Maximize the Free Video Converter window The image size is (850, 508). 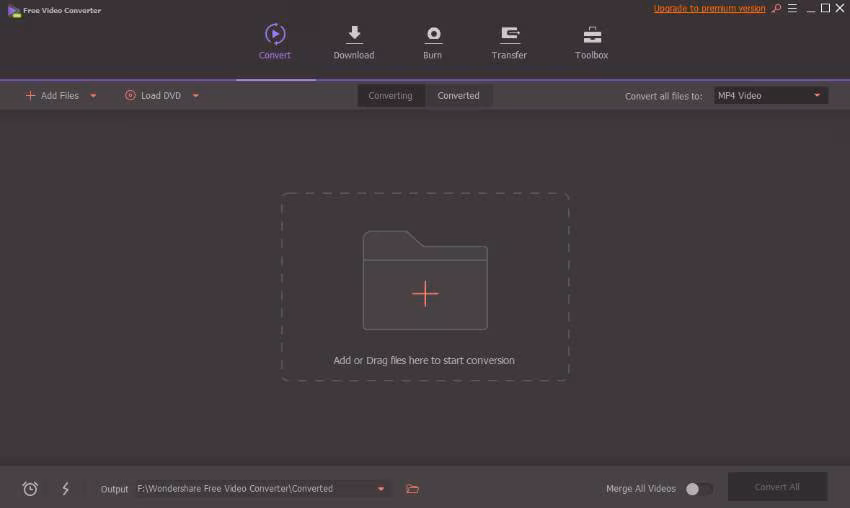point(825,8)
